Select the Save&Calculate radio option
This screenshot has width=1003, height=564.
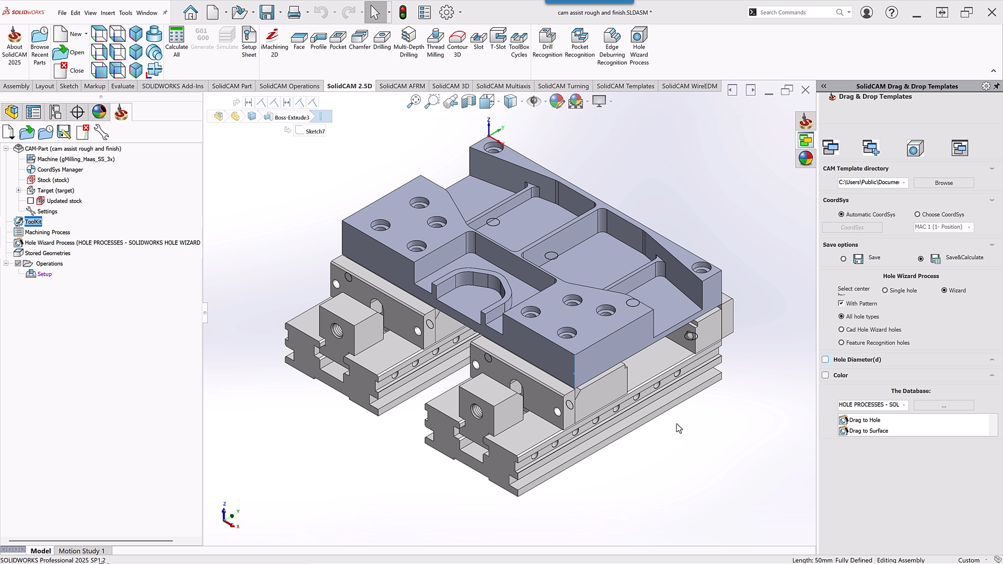coord(920,259)
